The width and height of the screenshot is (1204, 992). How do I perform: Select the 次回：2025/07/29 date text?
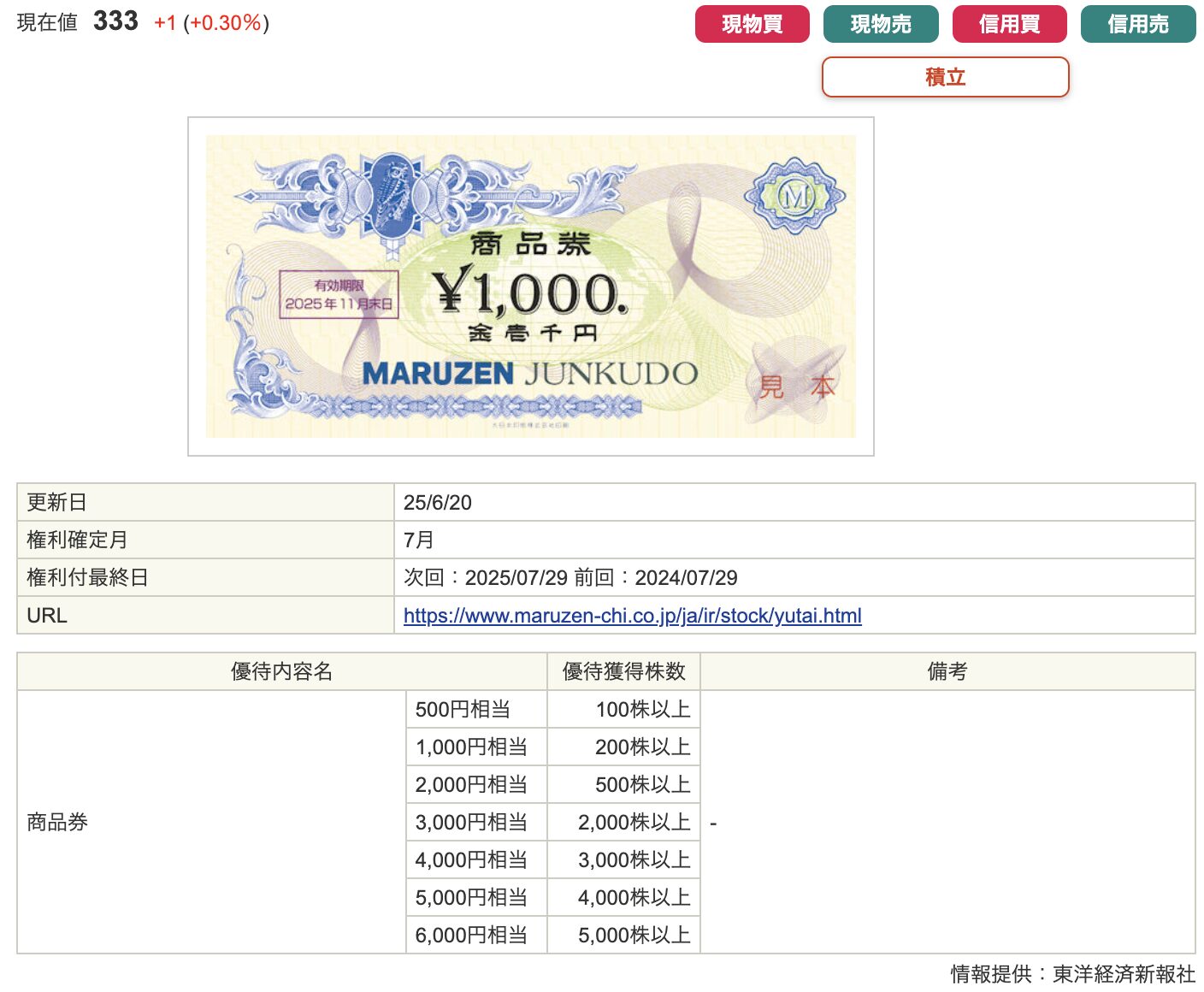pyautogui.click(x=485, y=578)
